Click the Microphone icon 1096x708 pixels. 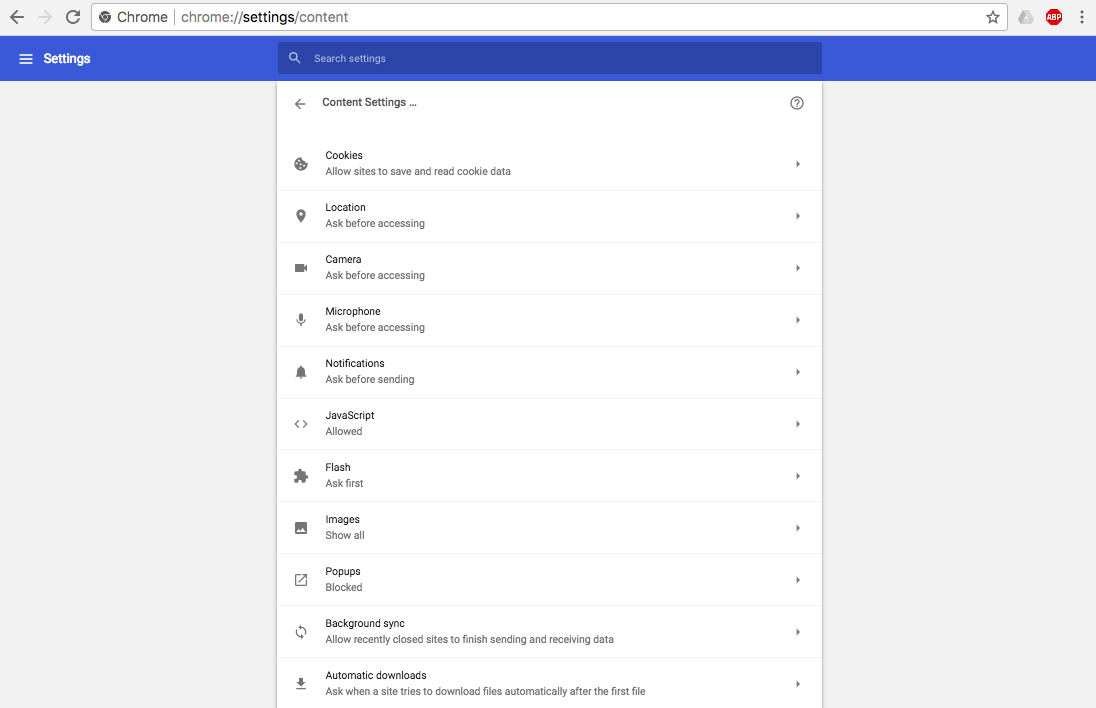coord(301,319)
